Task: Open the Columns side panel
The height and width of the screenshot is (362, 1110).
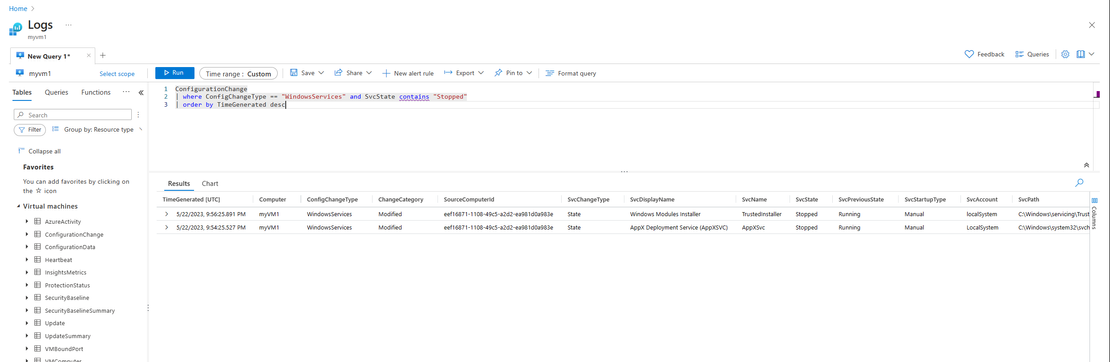Action: point(1094,214)
